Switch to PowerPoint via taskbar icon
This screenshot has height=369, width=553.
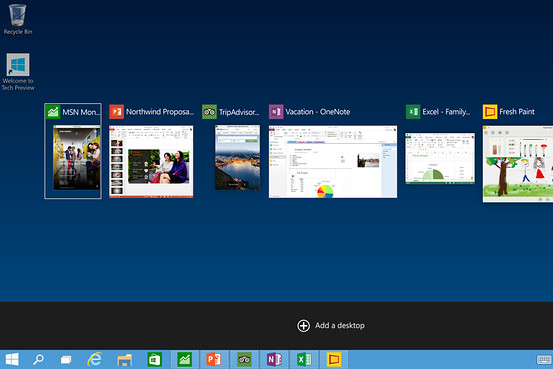(x=214, y=359)
